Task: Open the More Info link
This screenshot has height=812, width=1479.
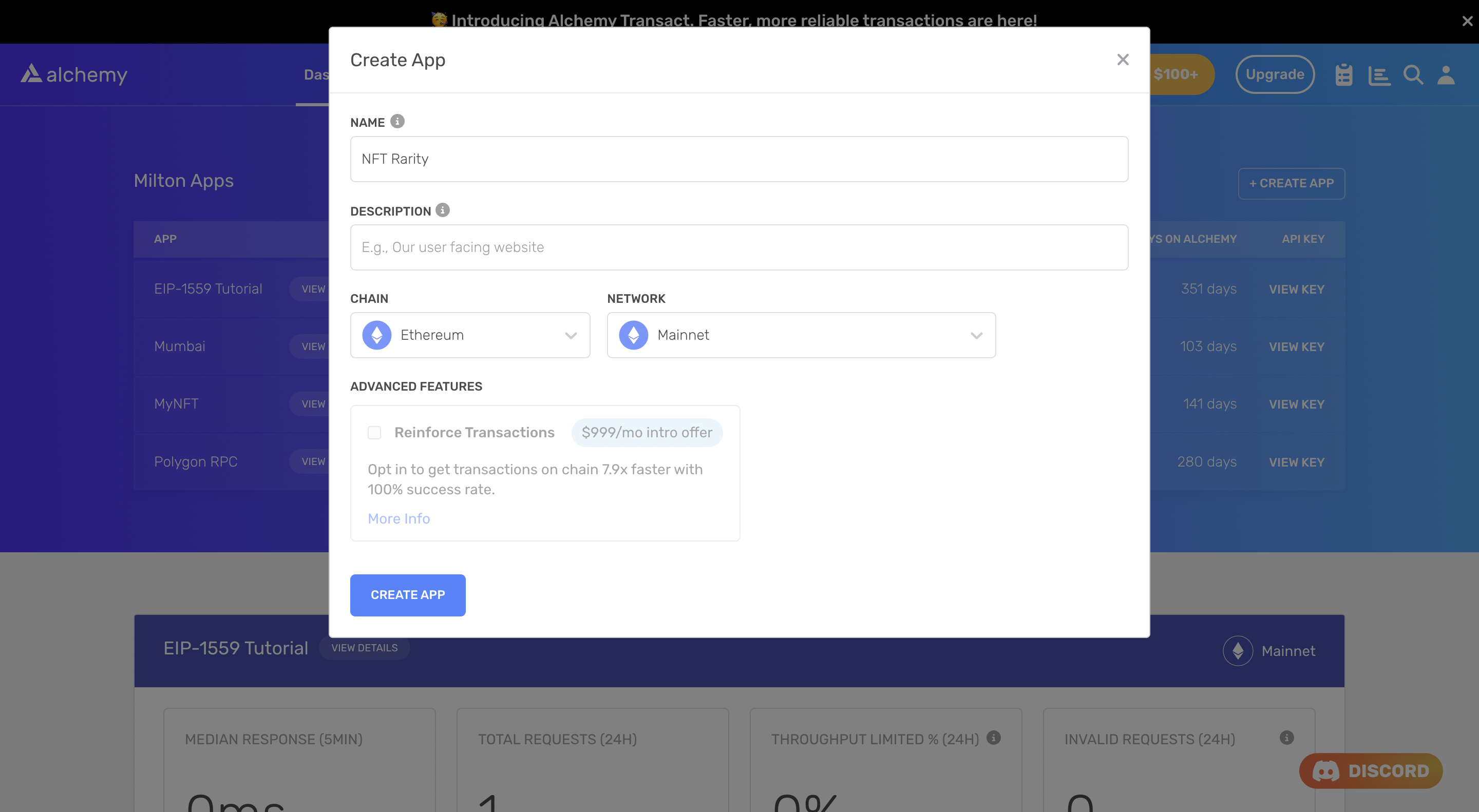Action: tap(399, 519)
